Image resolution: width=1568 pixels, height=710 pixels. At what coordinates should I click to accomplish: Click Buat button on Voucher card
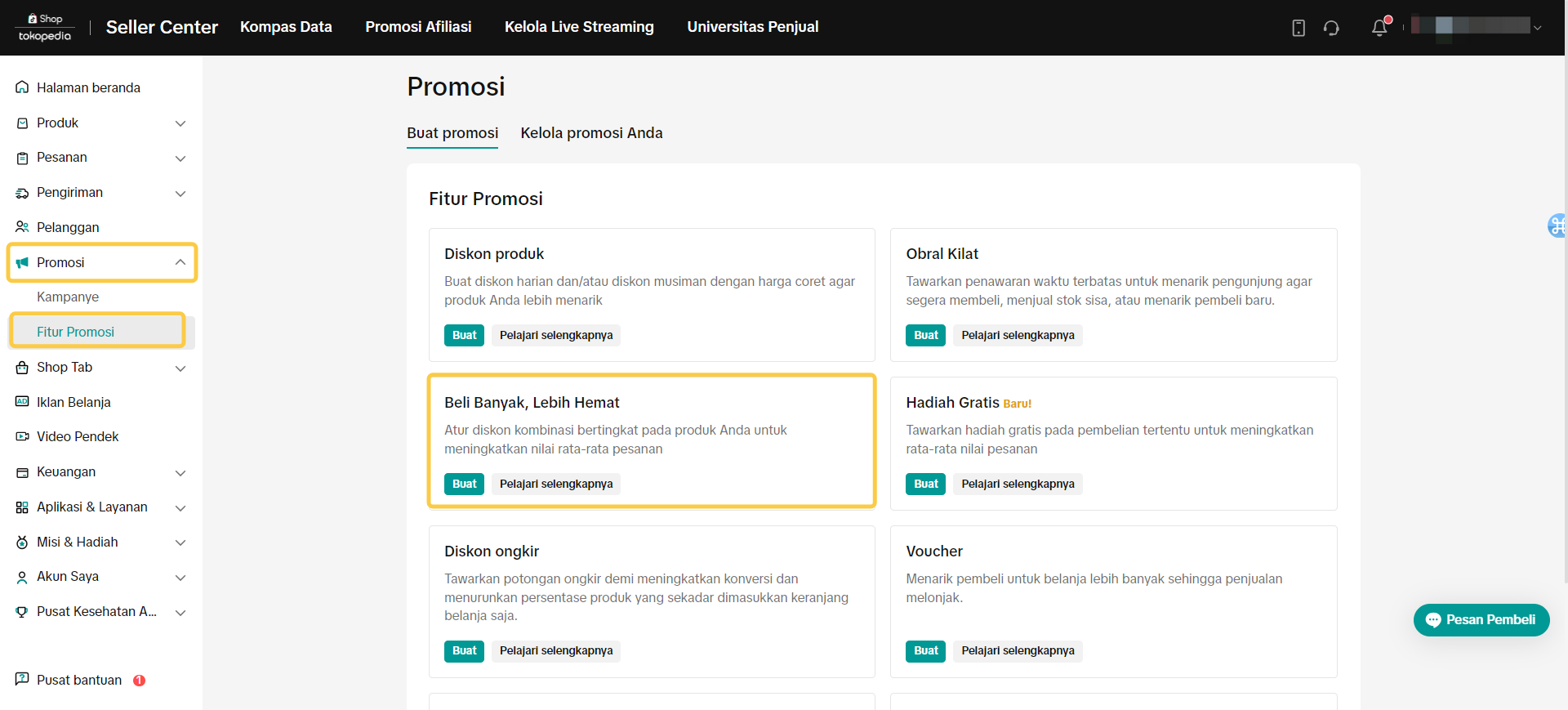coord(925,651)
